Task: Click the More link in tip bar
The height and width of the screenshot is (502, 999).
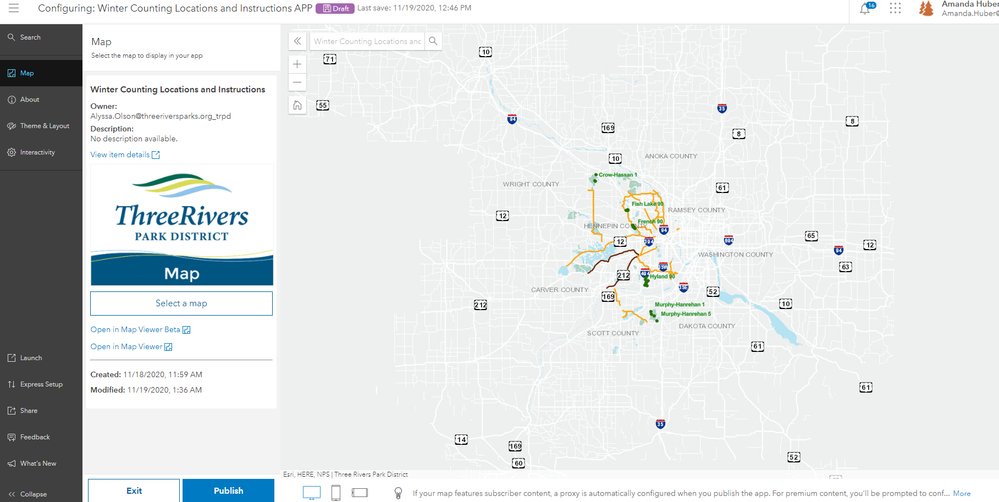Action: click(x=962, y=494)
